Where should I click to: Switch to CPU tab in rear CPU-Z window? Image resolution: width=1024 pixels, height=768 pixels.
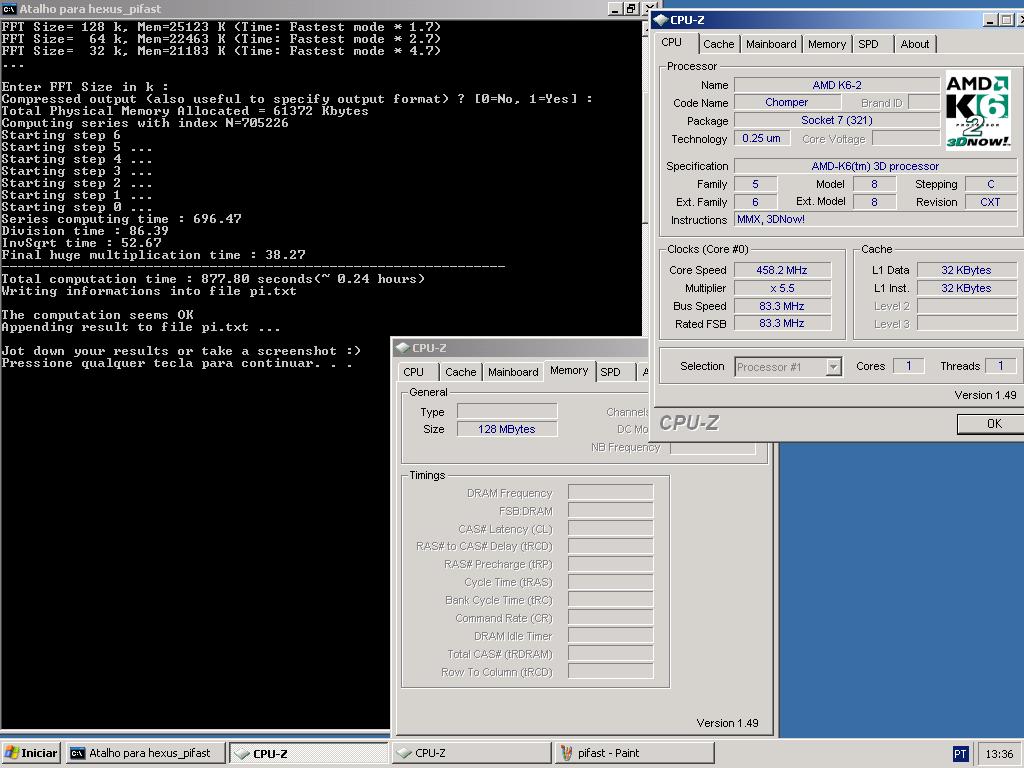(x=413, y=372)
